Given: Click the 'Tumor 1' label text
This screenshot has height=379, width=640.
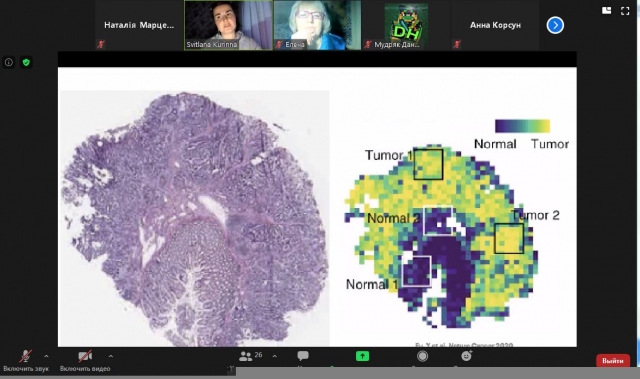Looking at the screenshot, I should (x=389, y=155).
